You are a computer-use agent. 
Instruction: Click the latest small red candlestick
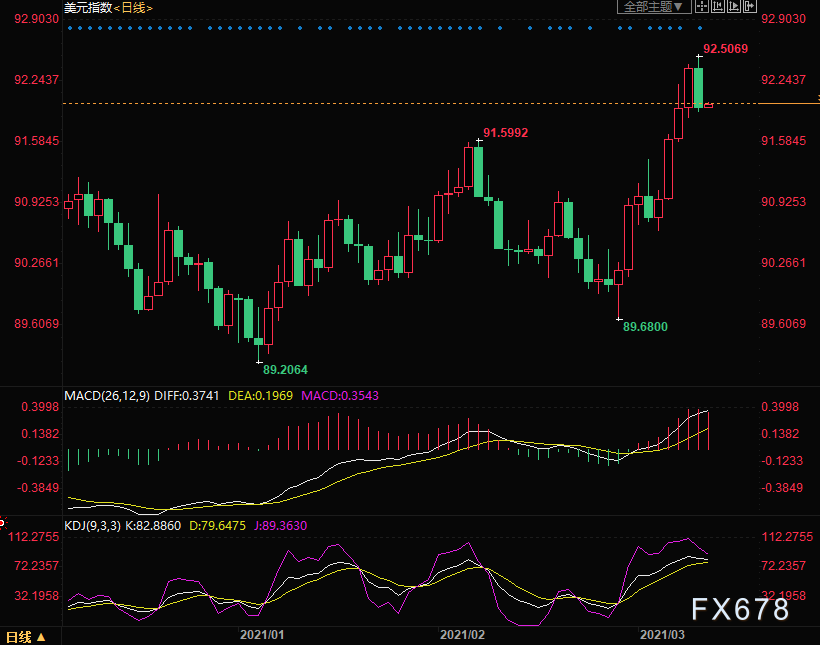(709, 106)
